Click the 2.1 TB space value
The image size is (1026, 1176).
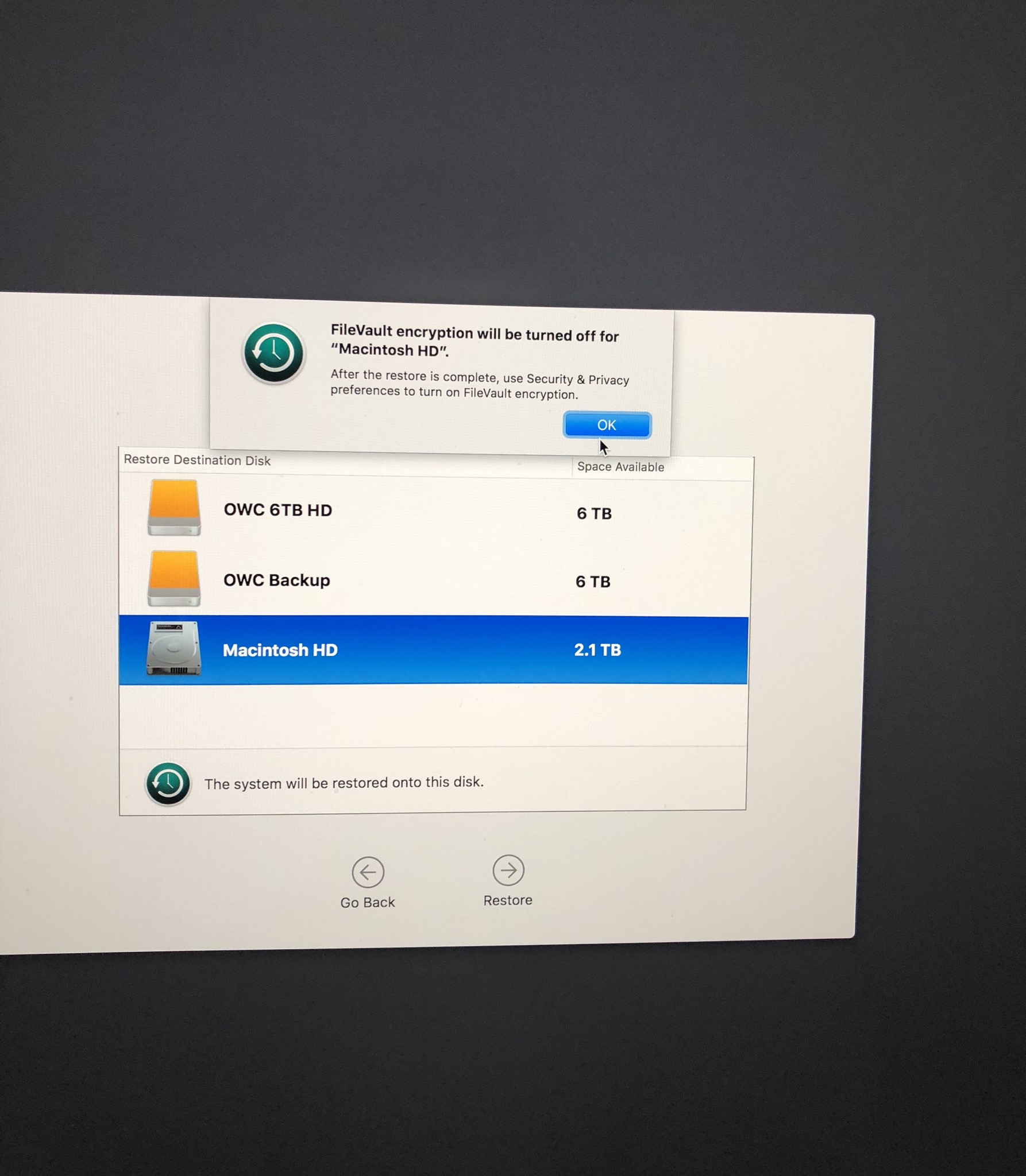coord(597,650)
